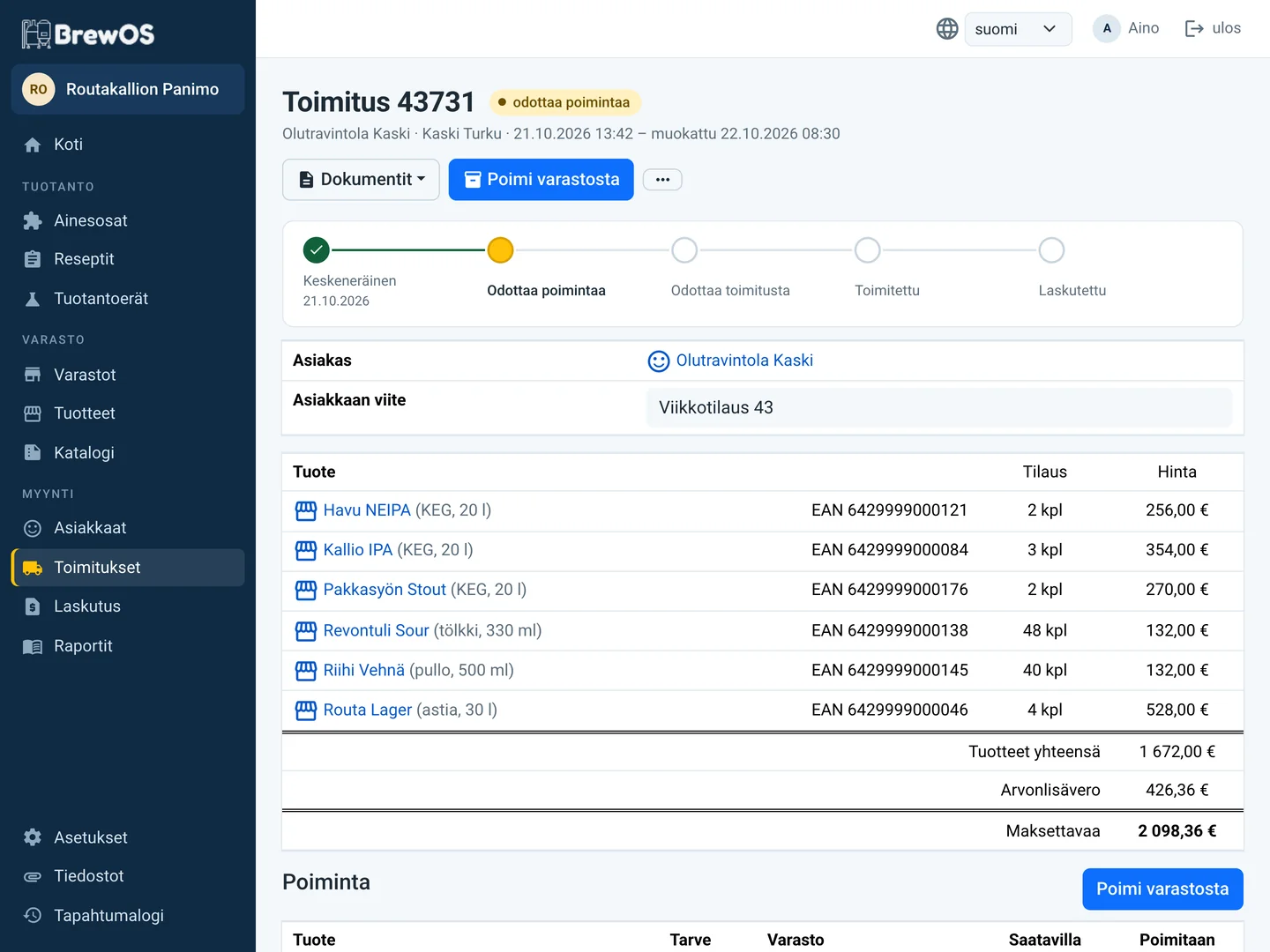This screenshot has height=952, width=1270.
Task: Open the Dokumentit dropdown menu
Action: pyautogui.click(x=361, y=180)
